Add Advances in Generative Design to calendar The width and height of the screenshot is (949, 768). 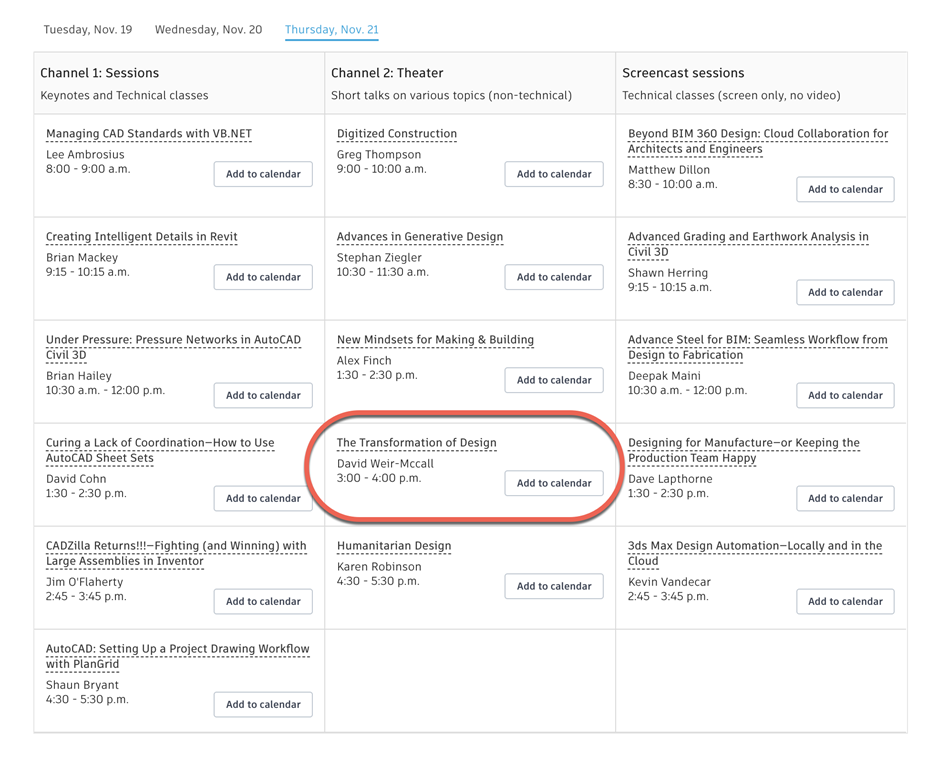click(x=554, y=277)
